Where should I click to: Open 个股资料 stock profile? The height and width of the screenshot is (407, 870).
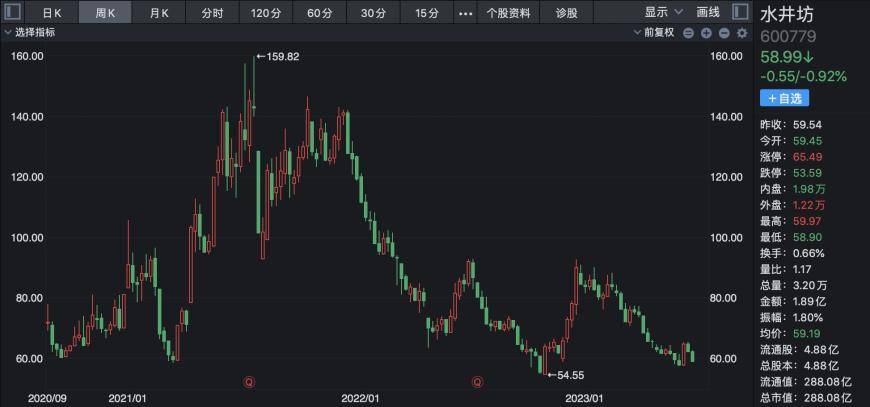click(x=508, y=13)
